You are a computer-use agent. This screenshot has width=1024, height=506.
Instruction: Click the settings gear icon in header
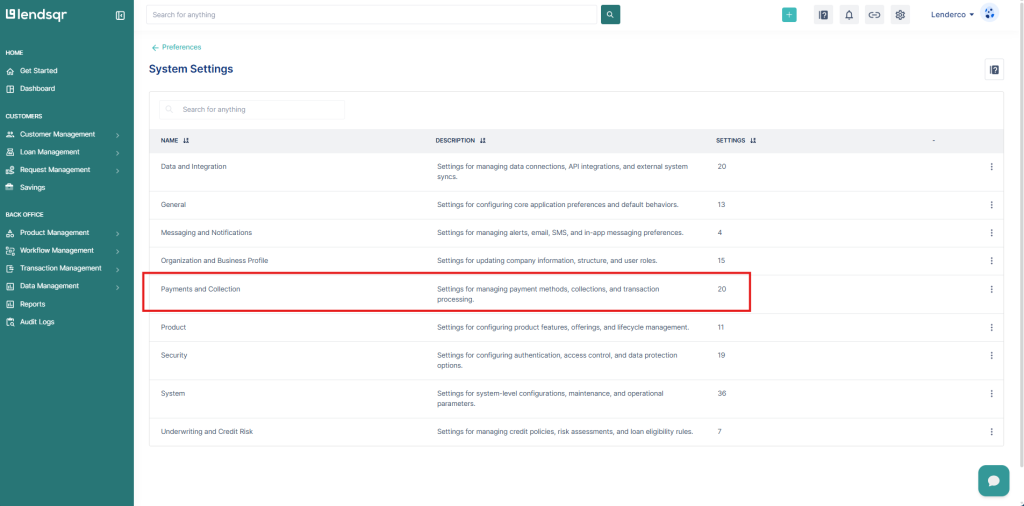[900, 15]
